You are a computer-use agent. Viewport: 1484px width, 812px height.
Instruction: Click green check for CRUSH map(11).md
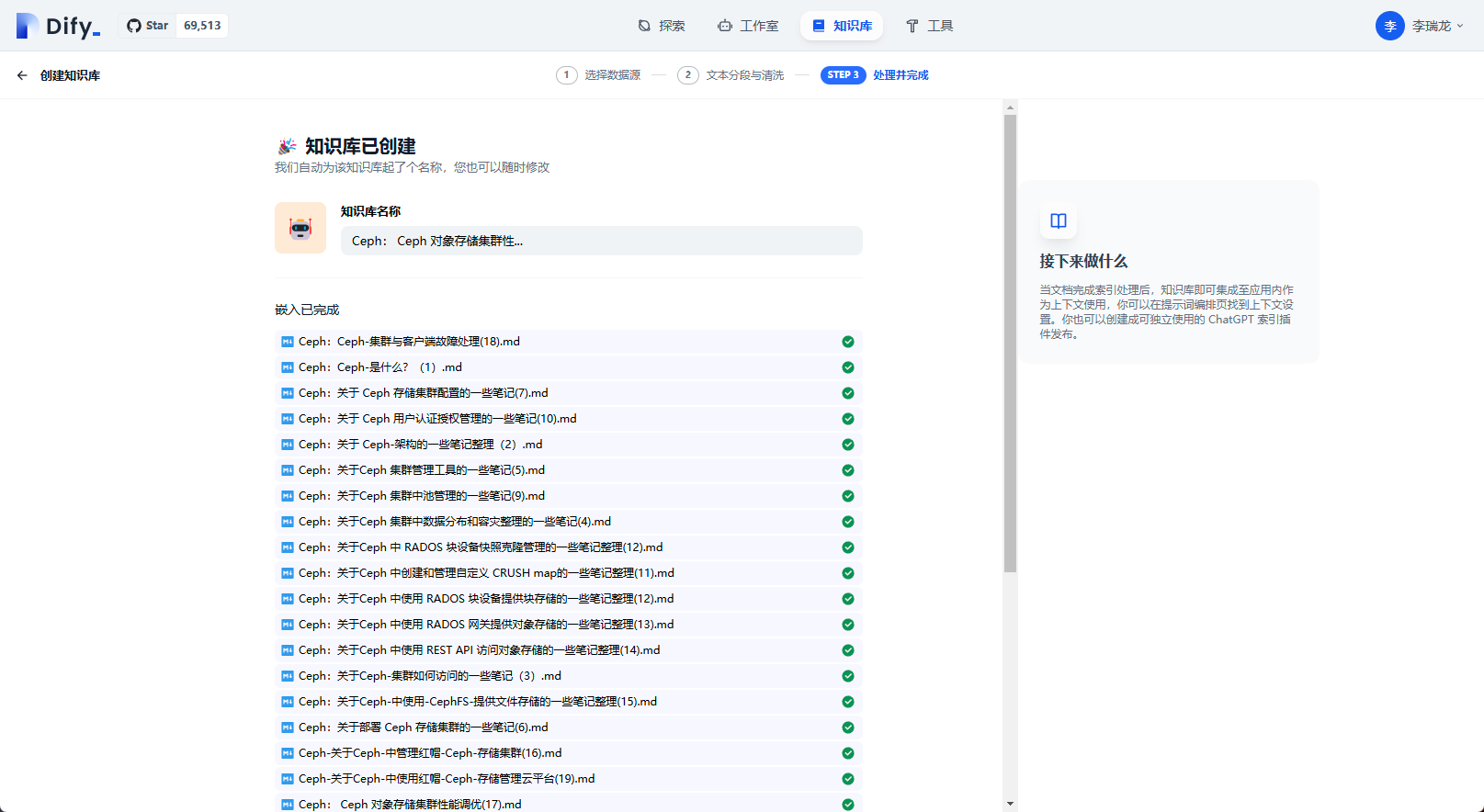(x=848, y=573)
